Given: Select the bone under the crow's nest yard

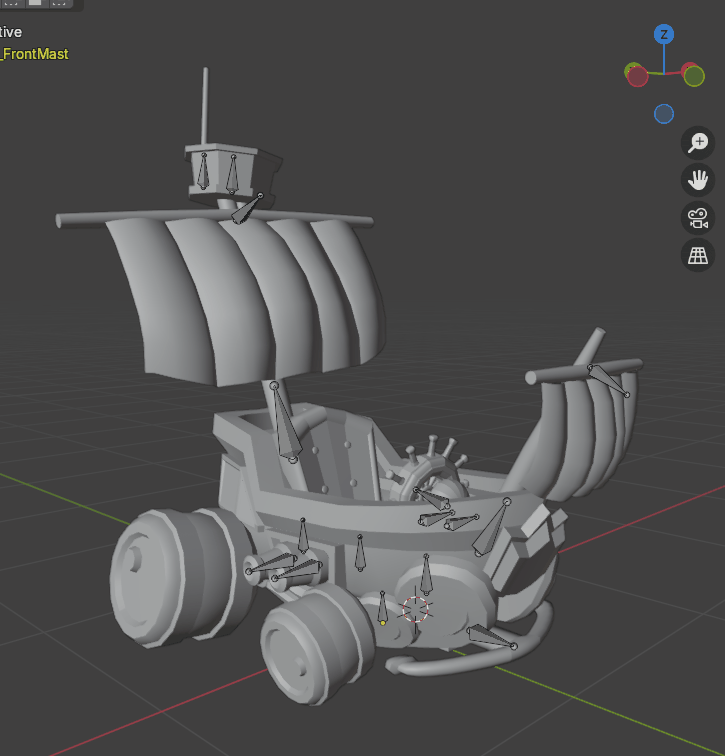Looking at the screenshot, I should tap(247, 209).
